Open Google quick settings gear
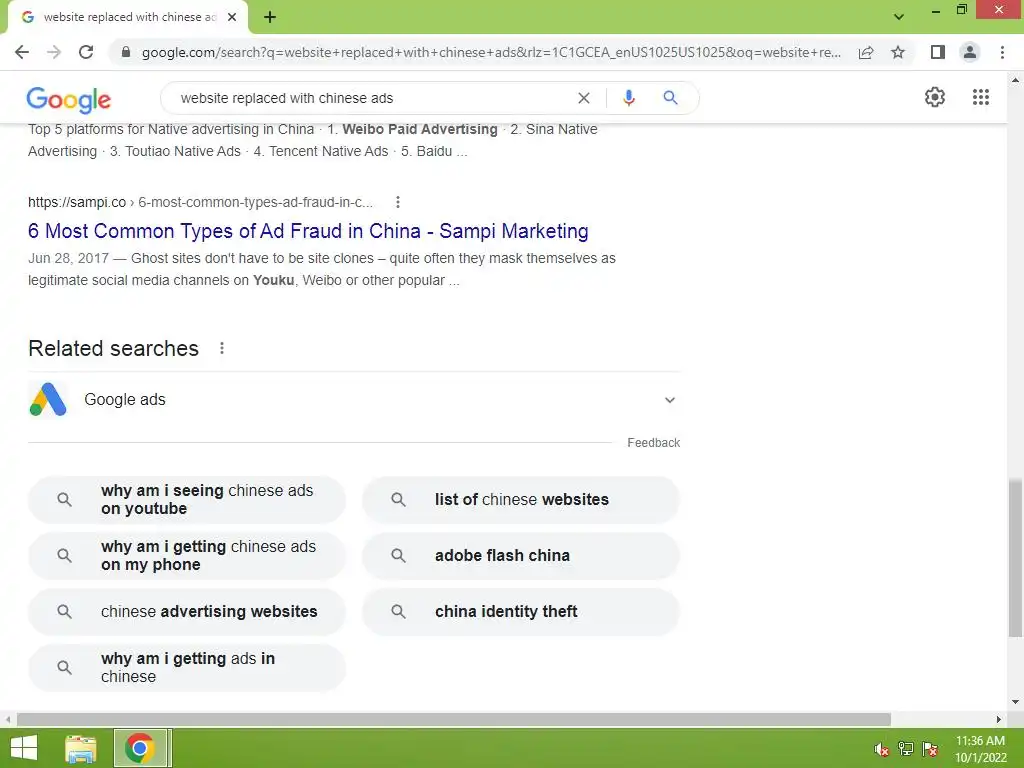 pos(935,97)
